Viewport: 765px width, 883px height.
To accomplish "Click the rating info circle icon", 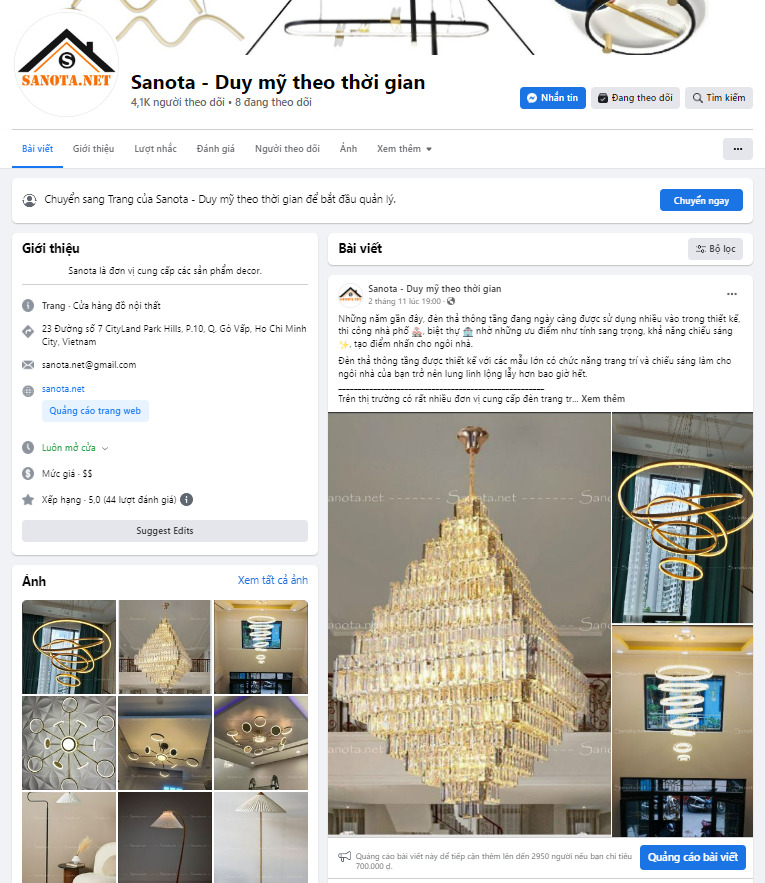I will (186, 500).
